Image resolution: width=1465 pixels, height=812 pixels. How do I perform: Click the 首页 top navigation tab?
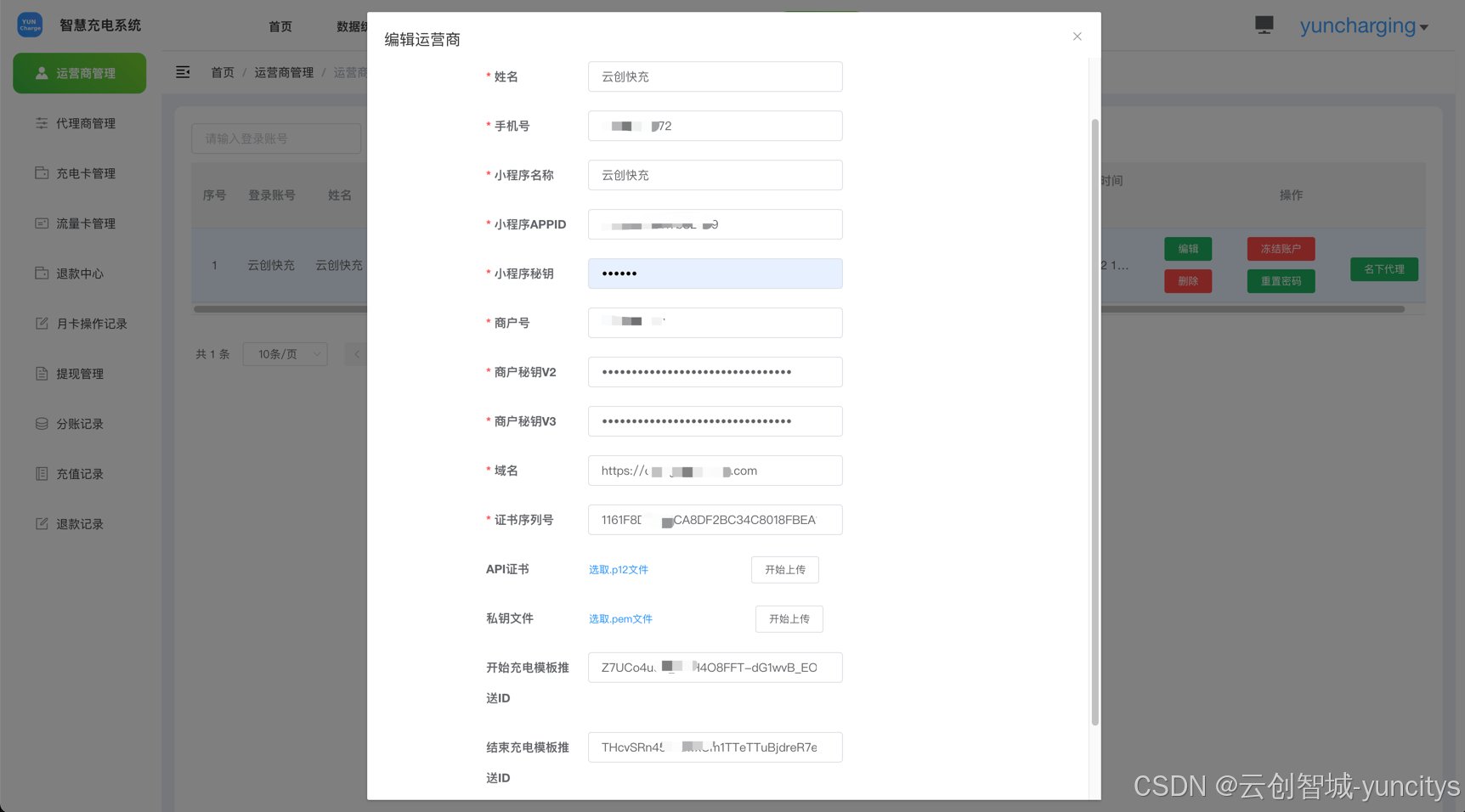coord(280,26)
